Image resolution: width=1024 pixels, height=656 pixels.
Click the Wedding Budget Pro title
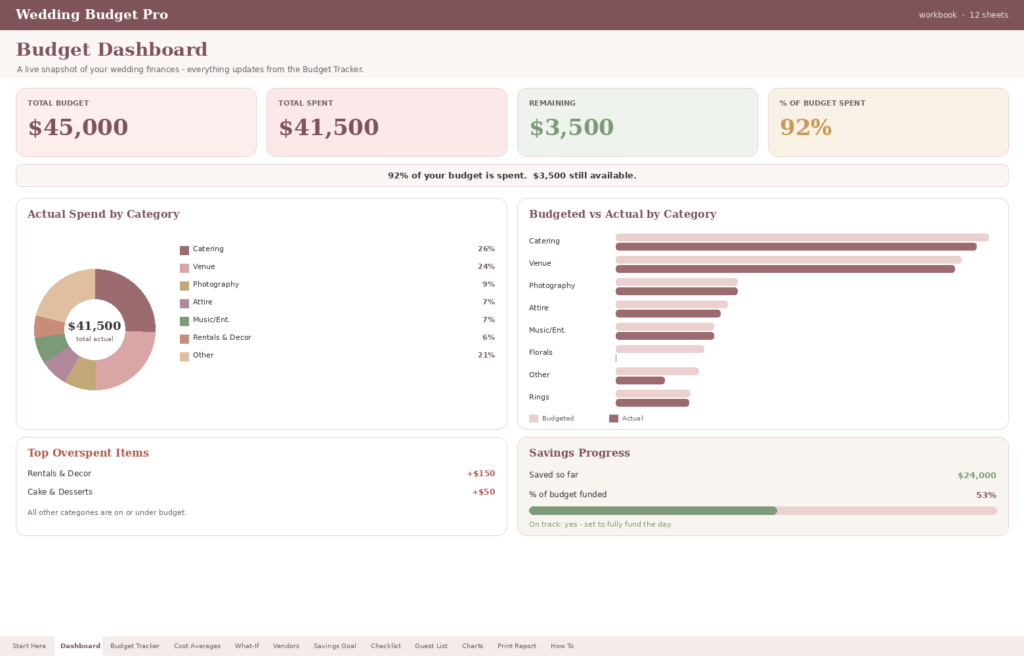[91, 14]
